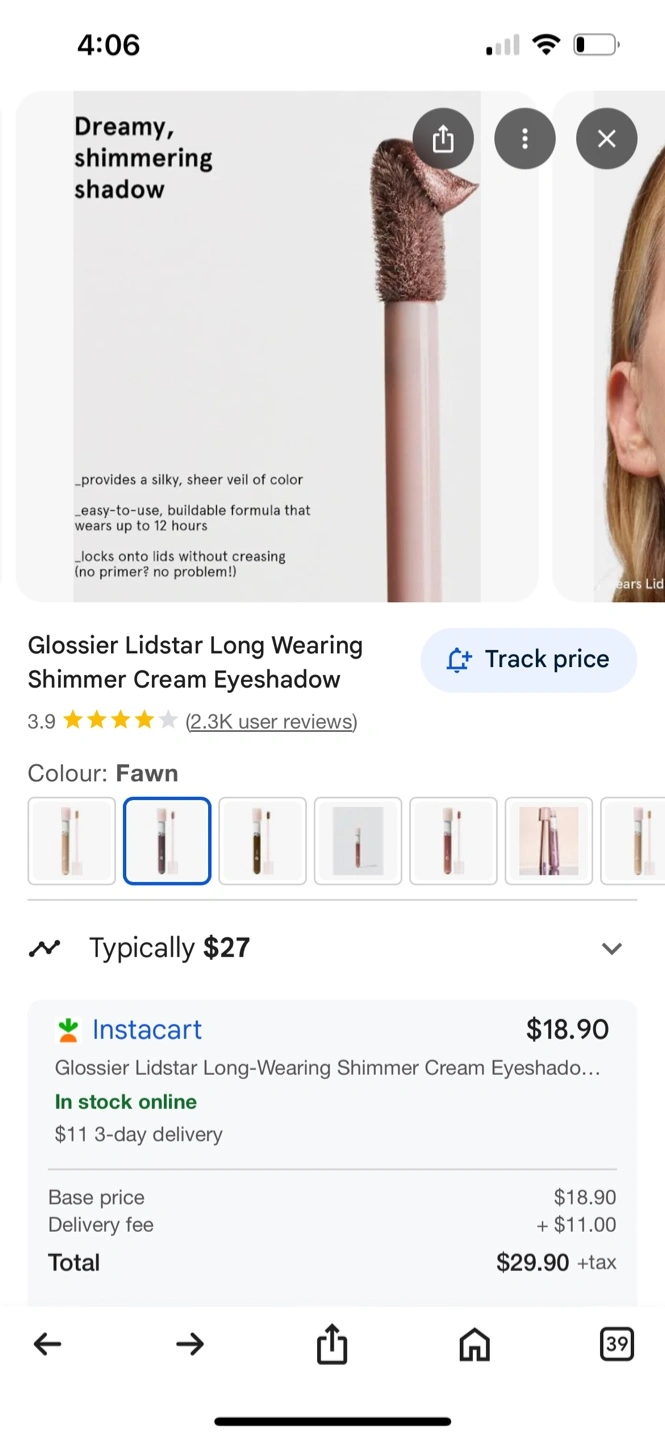Screen dimensions: 665x1440
Task: Select the currently highlighted Fawn colour swatch
Action: [167, 841]
